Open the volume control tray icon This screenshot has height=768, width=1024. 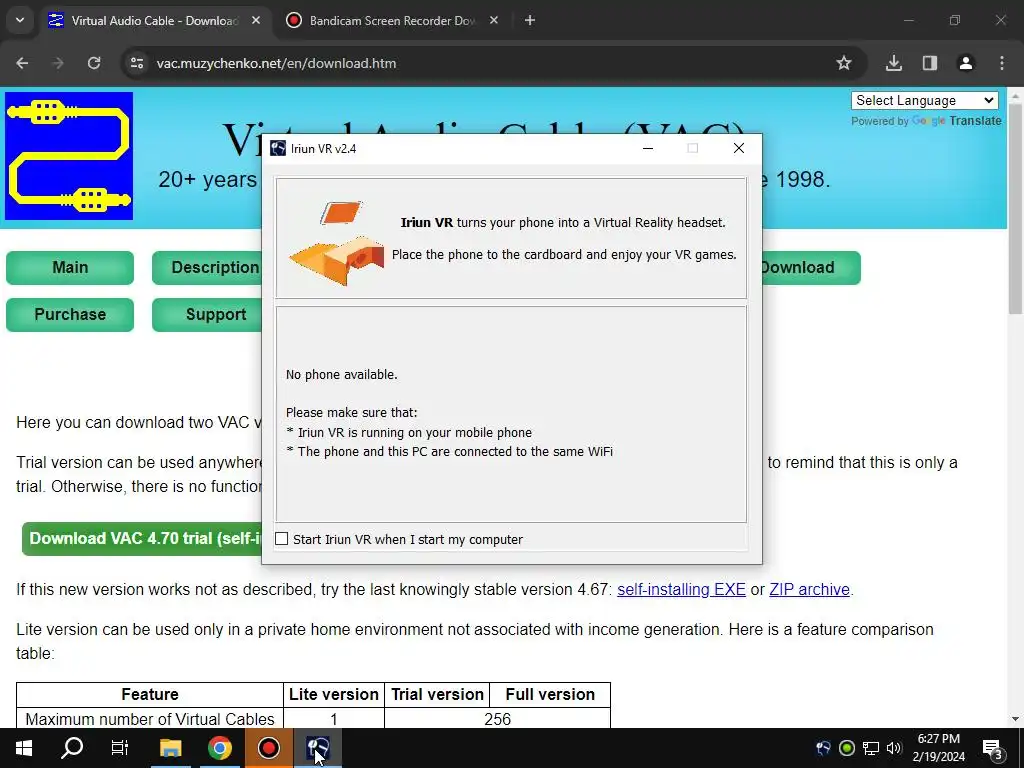pos(894,748)
